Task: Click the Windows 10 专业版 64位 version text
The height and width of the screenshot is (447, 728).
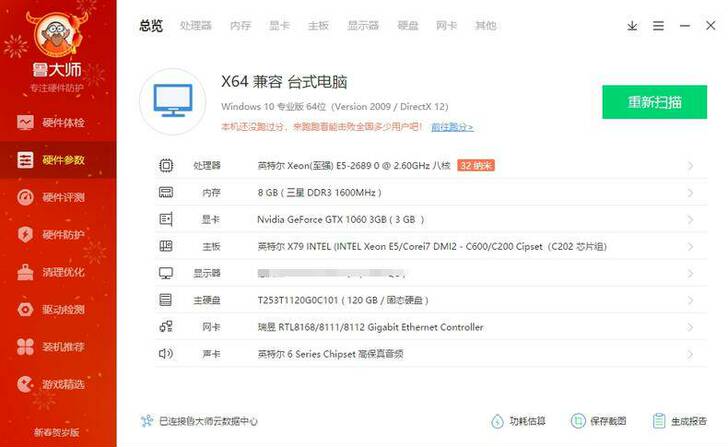Action: 335,107
